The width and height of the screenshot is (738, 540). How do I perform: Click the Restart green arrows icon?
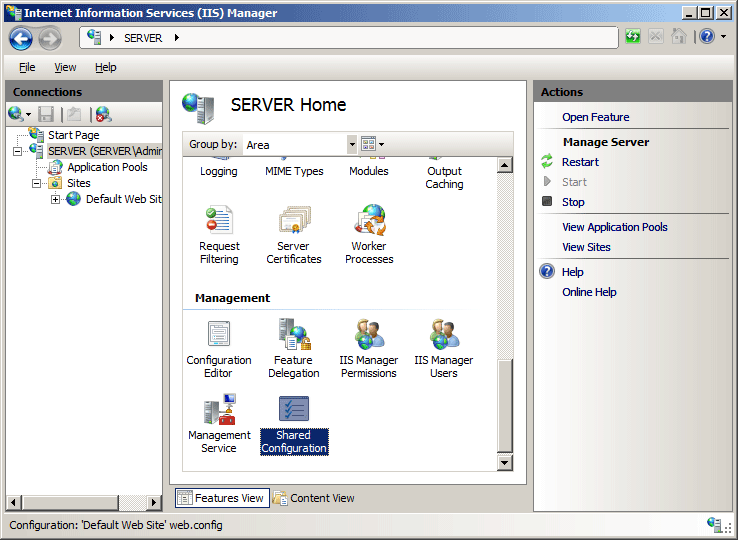pyautogui.click(x=547, y=161)
